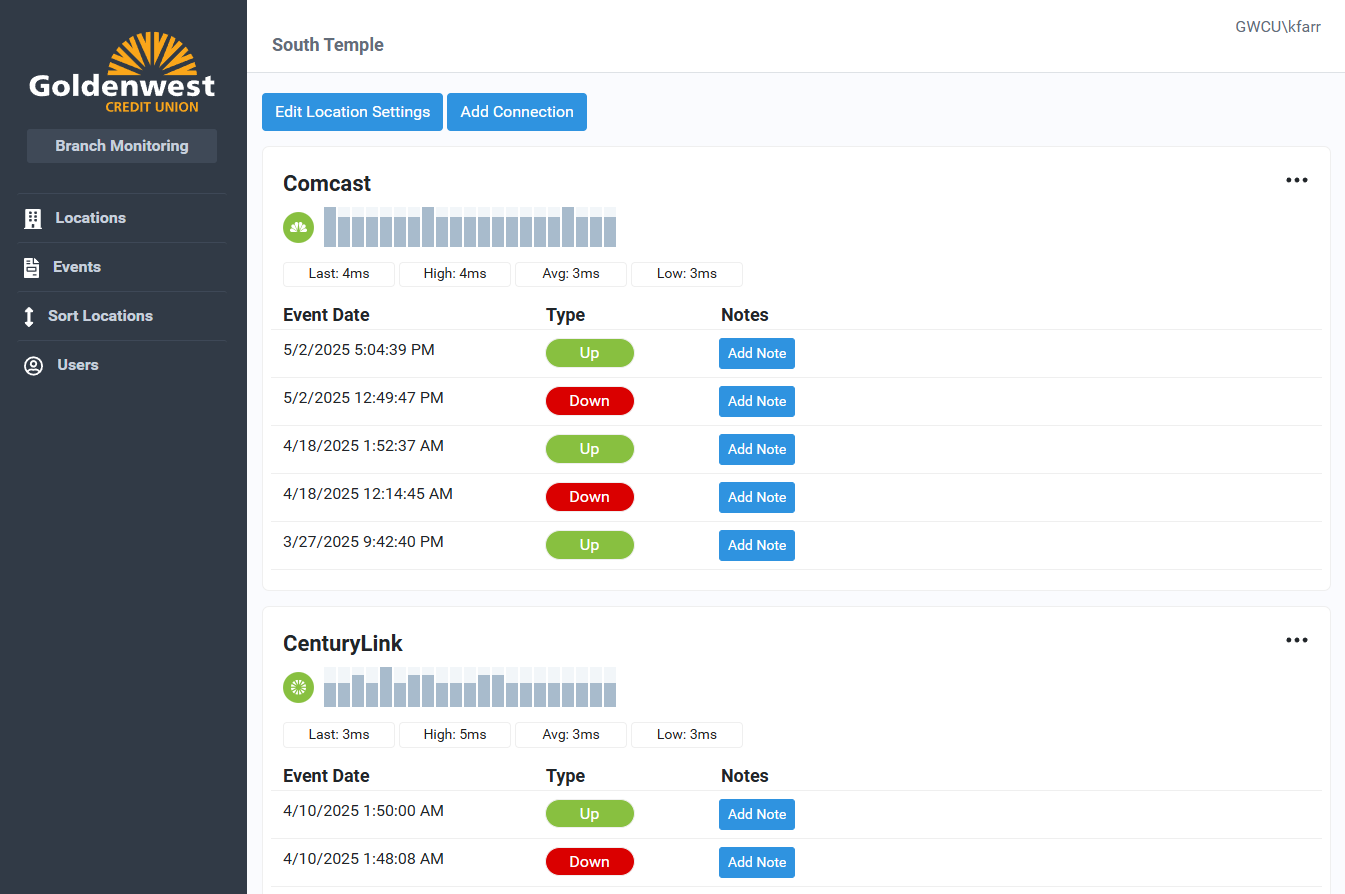Click the Branch Monitoring header button
The height and width of the screenshot is (894, 1345).
(122, 146)
